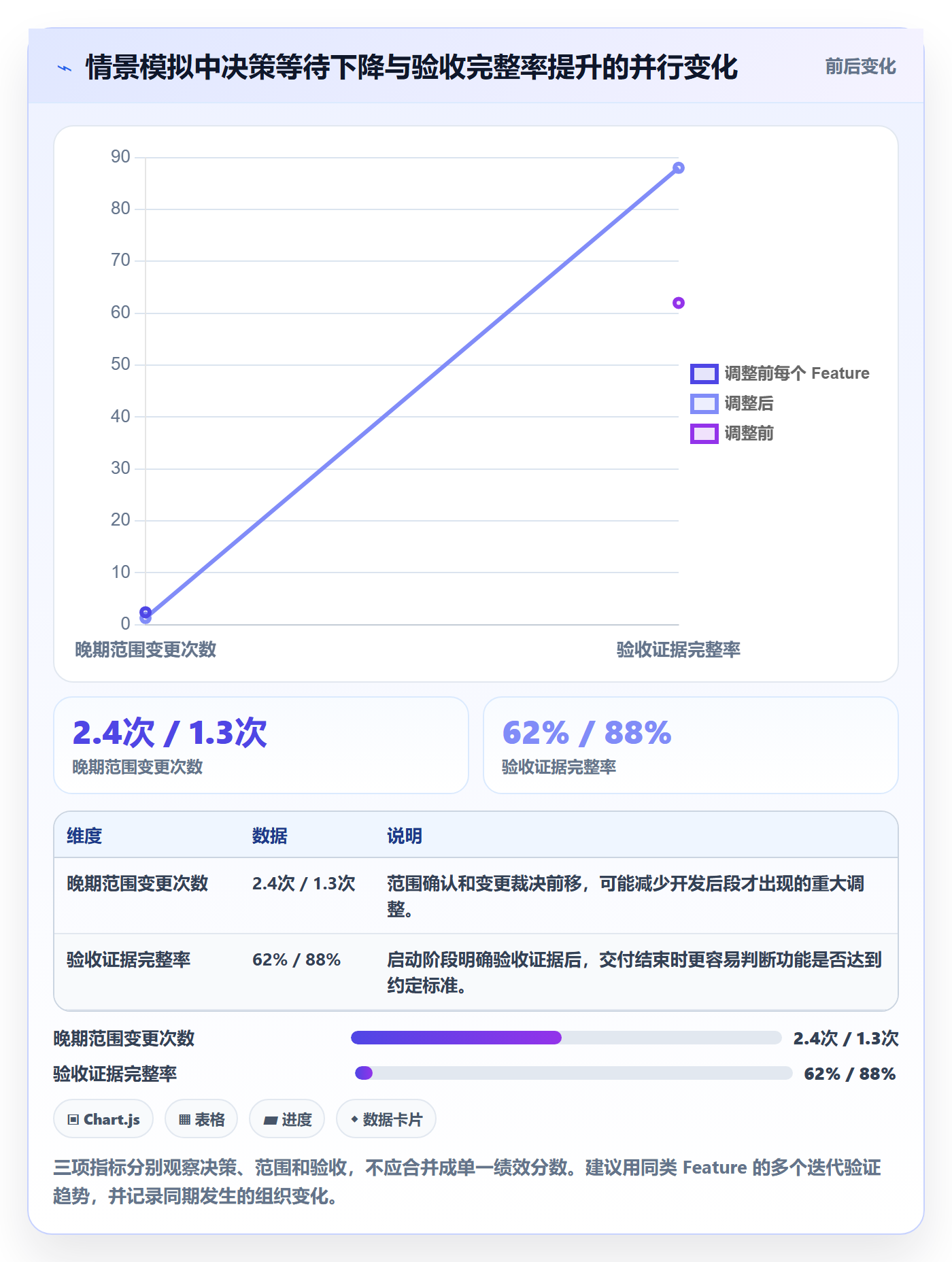952x1262 pixels.
Task: Click the footer note starting 三项指标
Action: [x=467, y=1182]
